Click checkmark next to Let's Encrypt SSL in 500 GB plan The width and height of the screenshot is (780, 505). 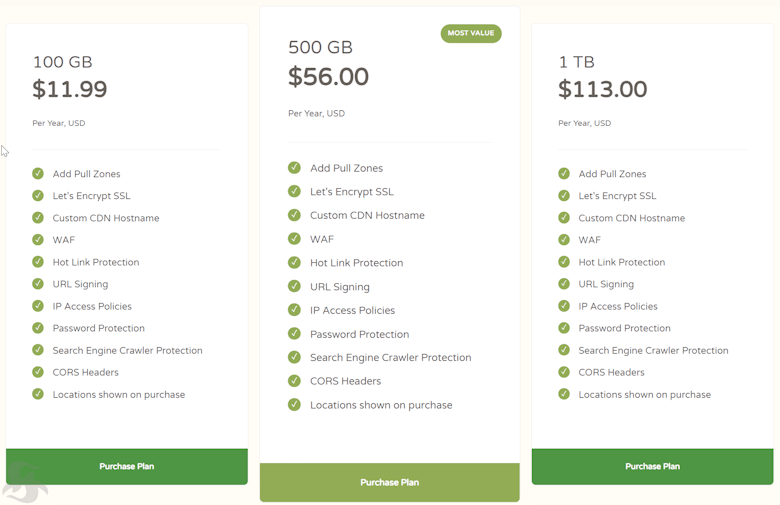coord(294,191)
